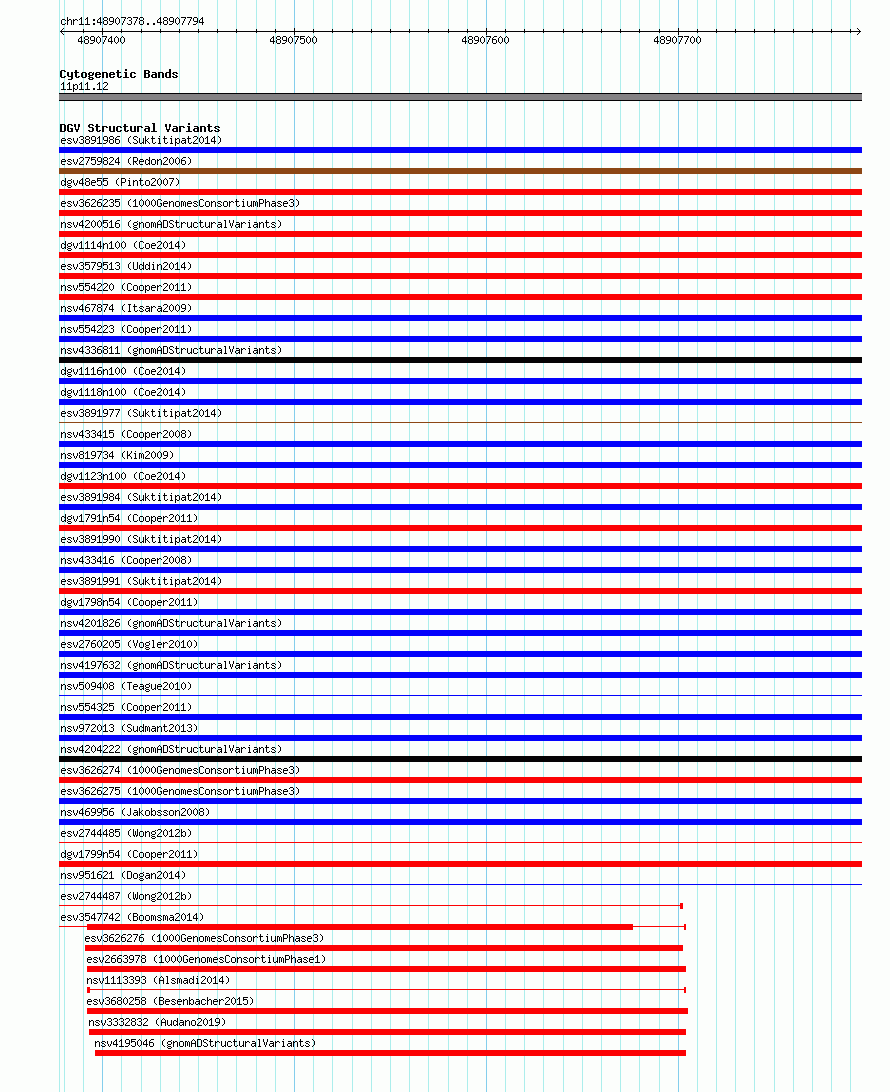Select the nsv1113393 (Alsmadi2014) label
890x1092 pixels.
[x=158, y=980]
